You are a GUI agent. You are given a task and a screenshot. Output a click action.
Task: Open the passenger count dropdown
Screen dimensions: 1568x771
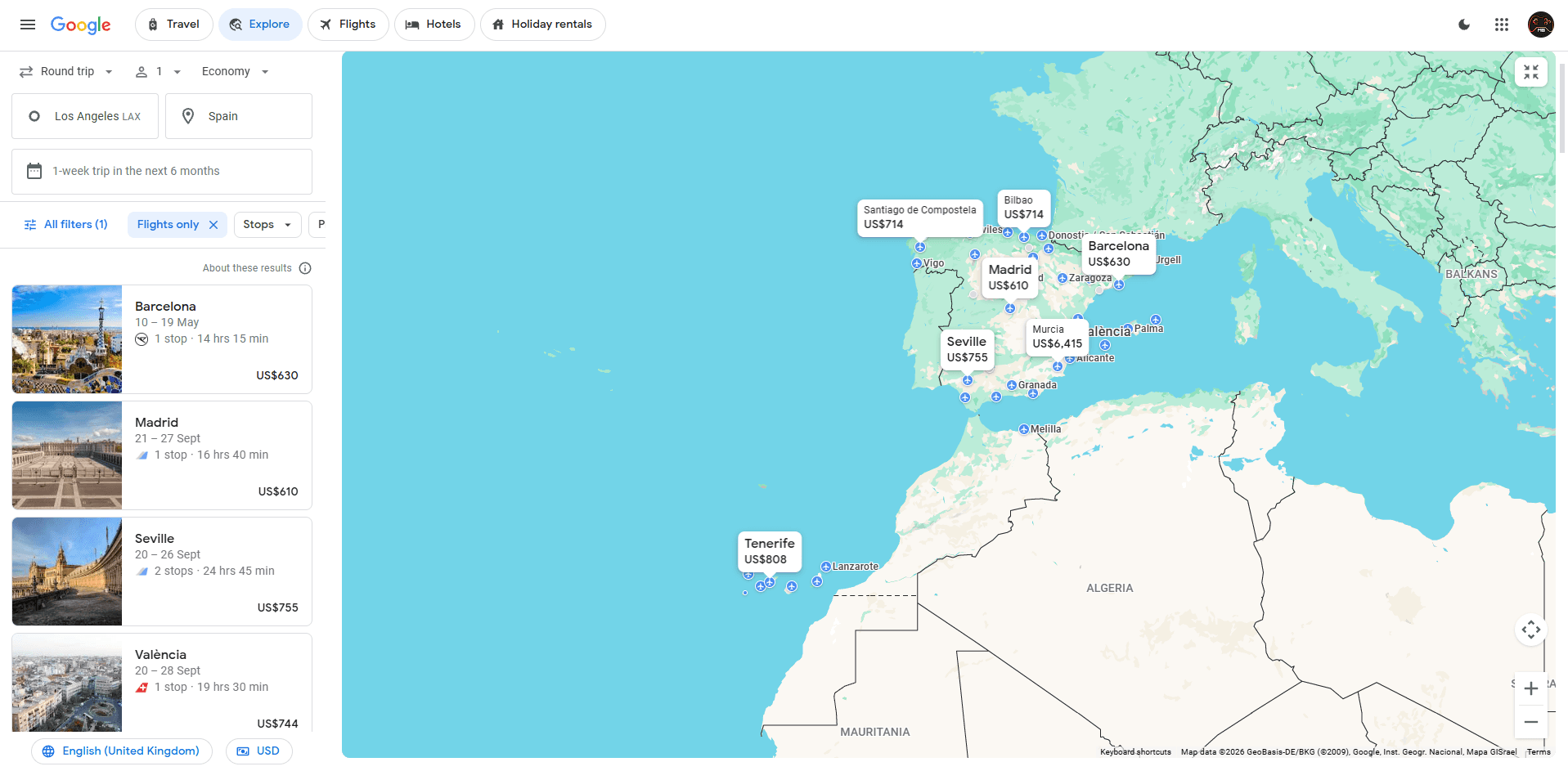coord(158,72)
